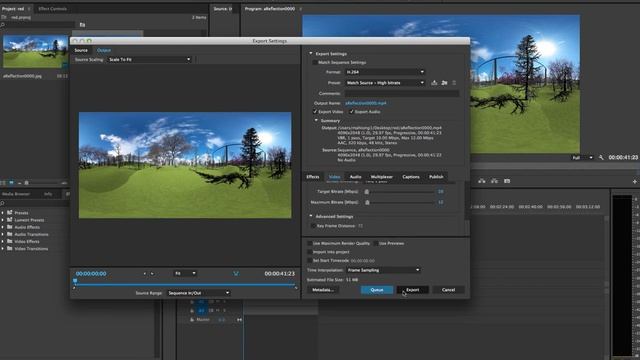
Task: Click the plus button editor in Program monitor
Action: click(634, 181)
